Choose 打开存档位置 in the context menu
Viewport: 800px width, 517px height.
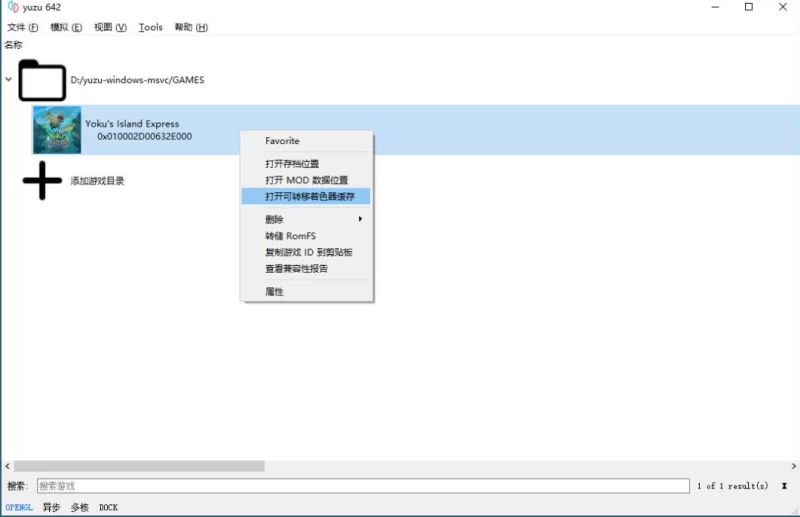pyautogui.click(x=307, y=164)
